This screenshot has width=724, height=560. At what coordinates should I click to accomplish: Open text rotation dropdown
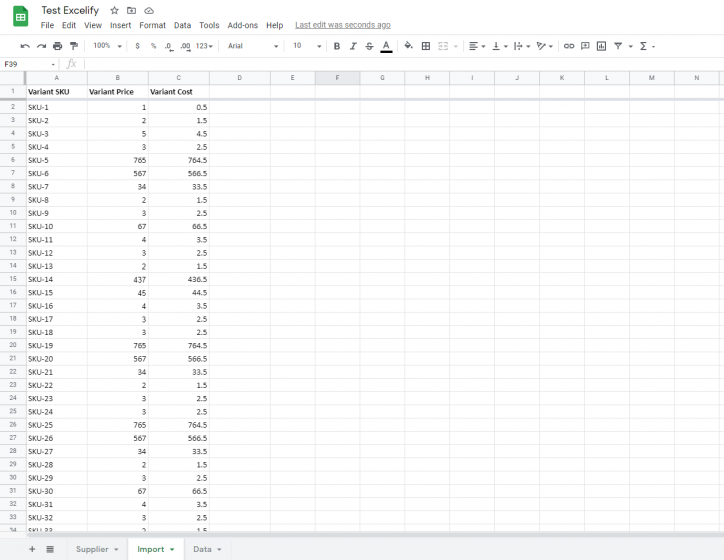[x=544, y=46]
